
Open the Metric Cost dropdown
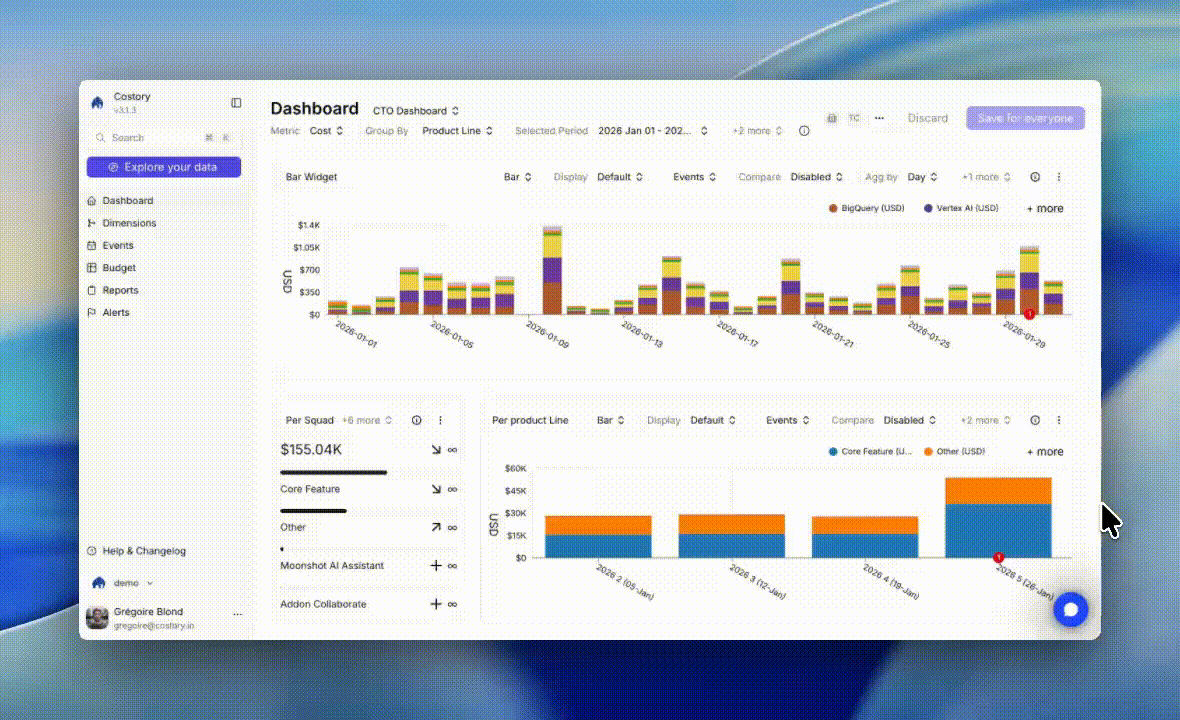point(327,131)
